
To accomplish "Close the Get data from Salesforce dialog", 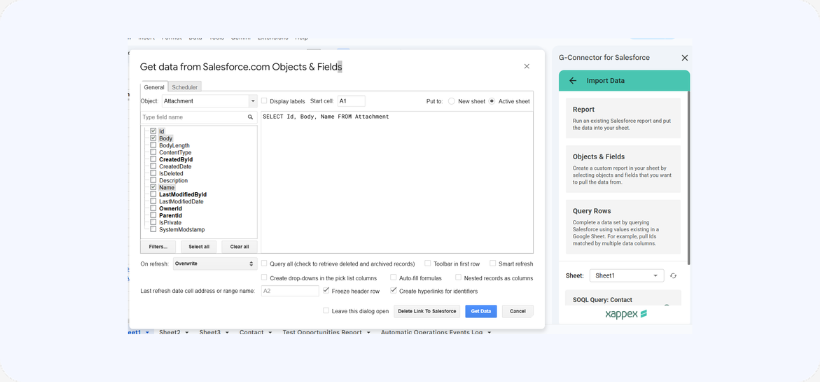I will [527, 66].
